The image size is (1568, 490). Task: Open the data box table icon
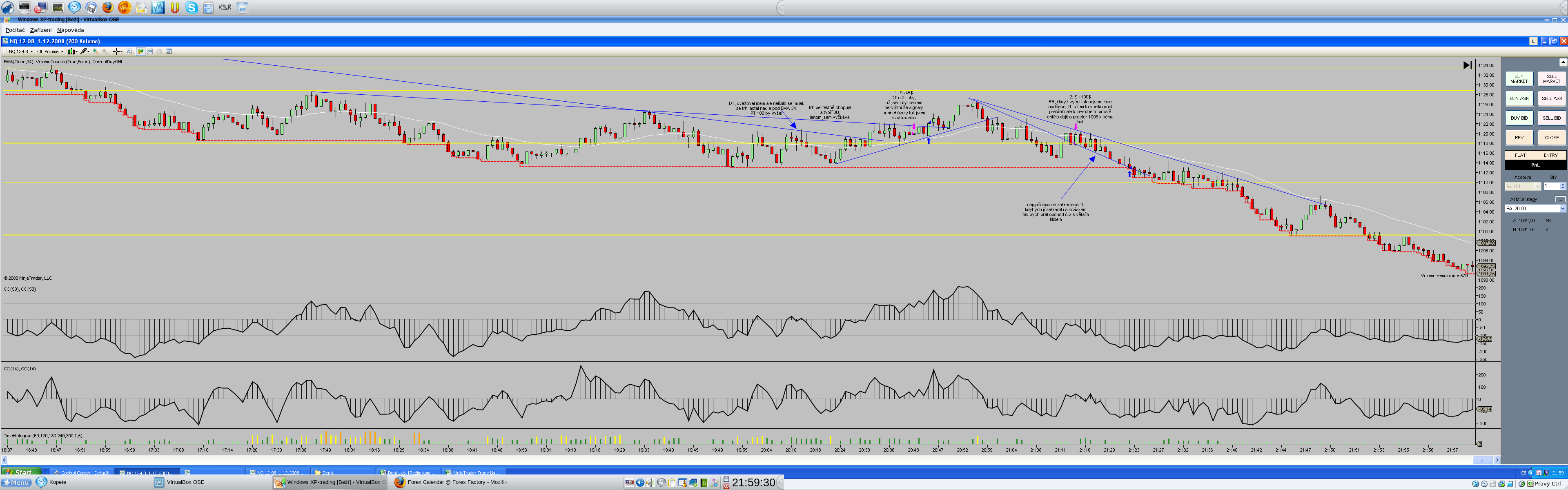pyautogui.click(x=169, y=52)
